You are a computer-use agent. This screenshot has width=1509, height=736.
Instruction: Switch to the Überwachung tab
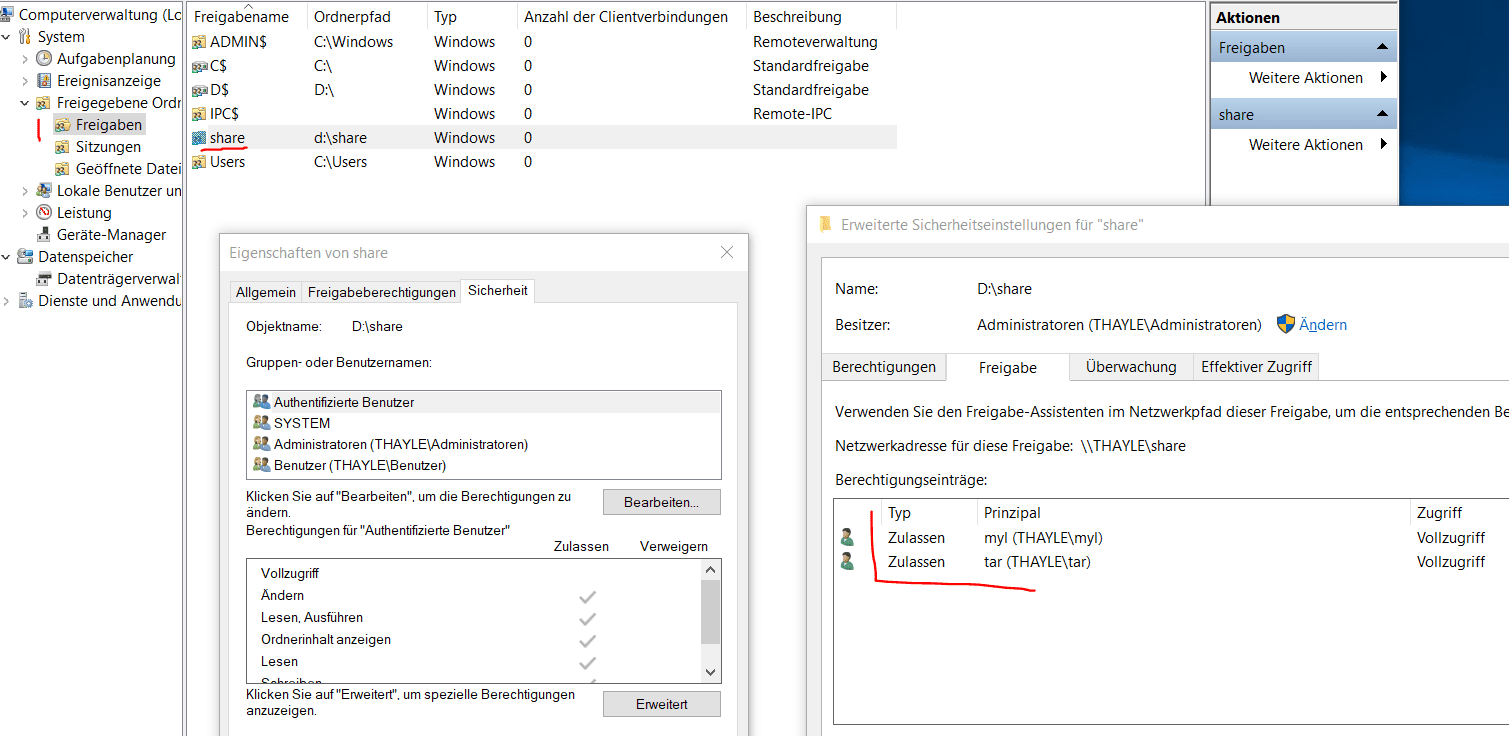pos(1131,367)
